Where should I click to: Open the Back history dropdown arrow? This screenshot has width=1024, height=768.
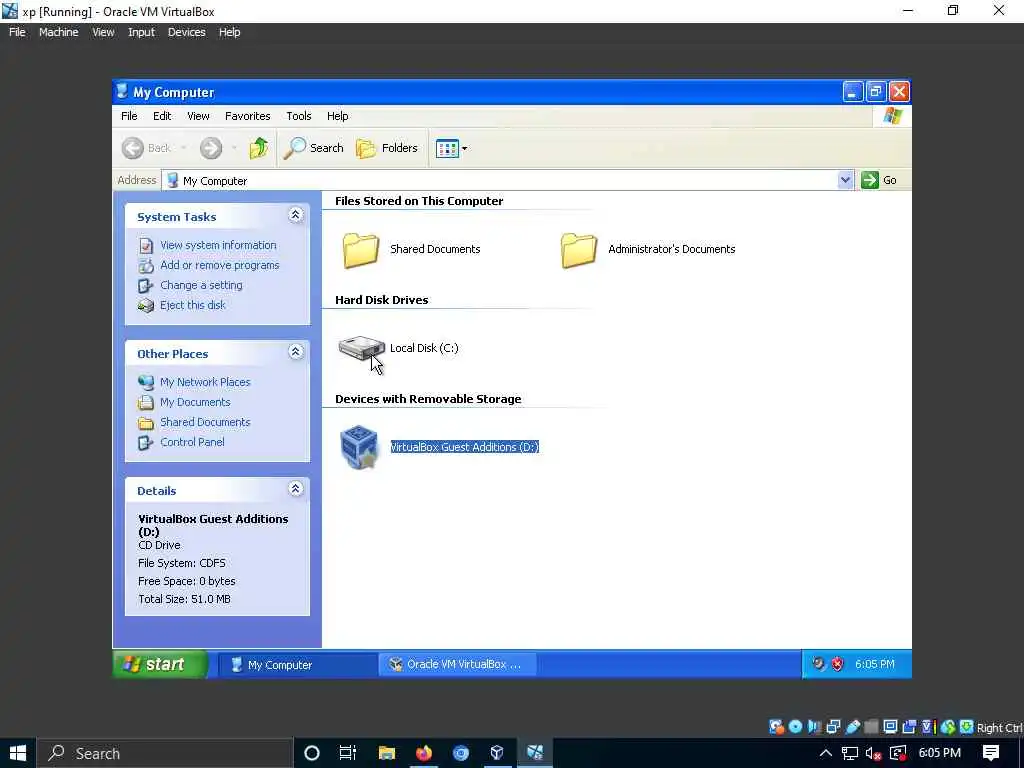184,148
